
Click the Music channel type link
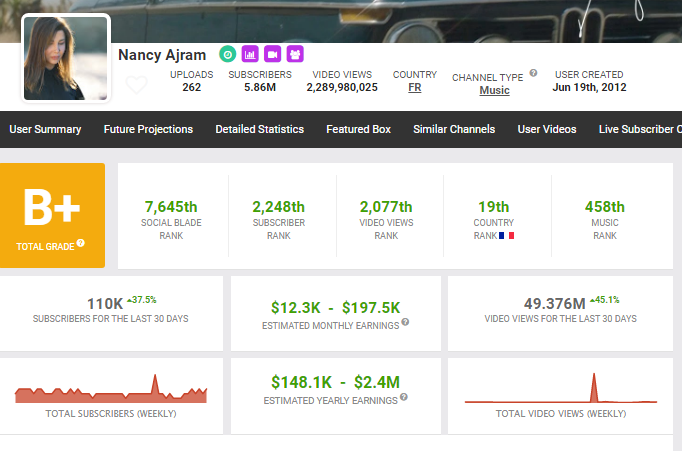point(494,90)
